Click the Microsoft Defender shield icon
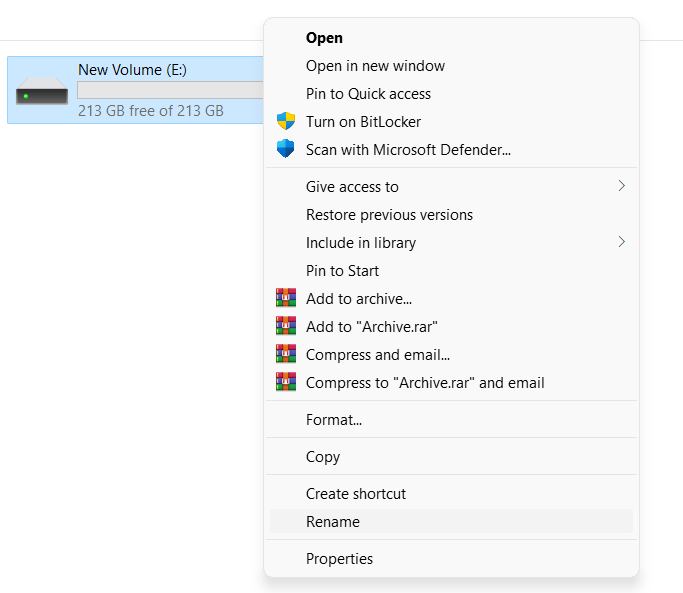This screenshot has height=593, width=683. [286, 150]
